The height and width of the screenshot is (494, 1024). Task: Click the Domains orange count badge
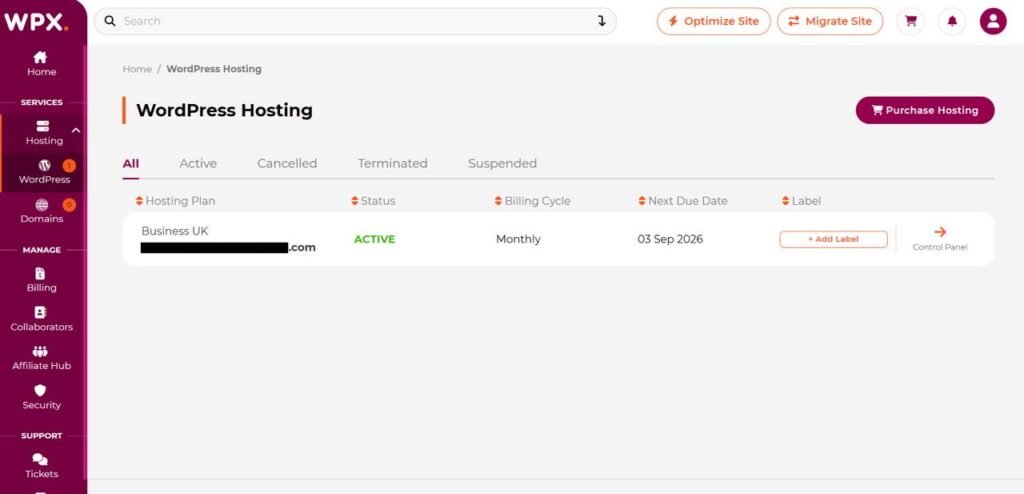(69, 205)
